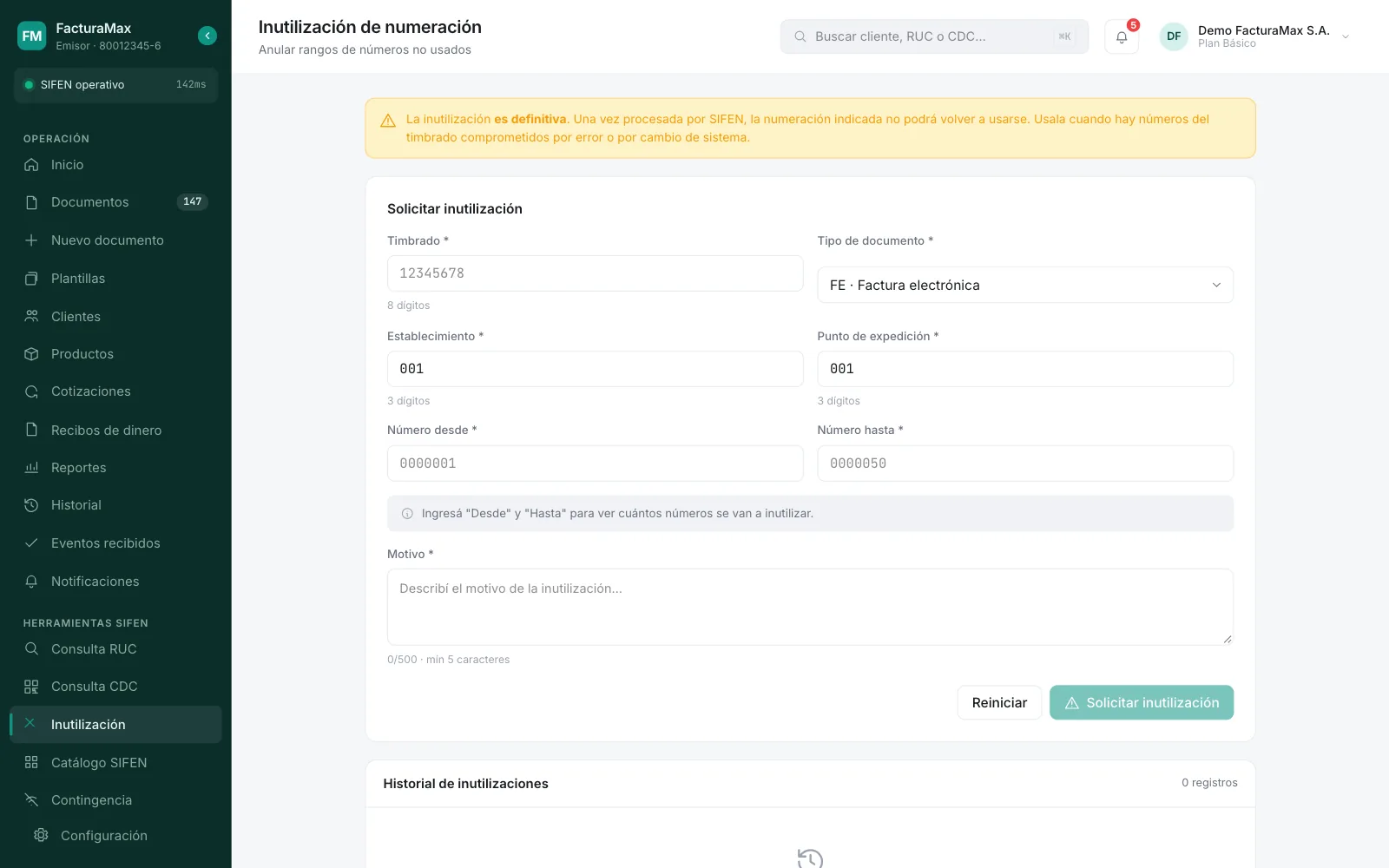The height and width of the screenshot is (868, 1389).
Task: Click the Reportes bar chart icon
Action: [x=31, y=468]
